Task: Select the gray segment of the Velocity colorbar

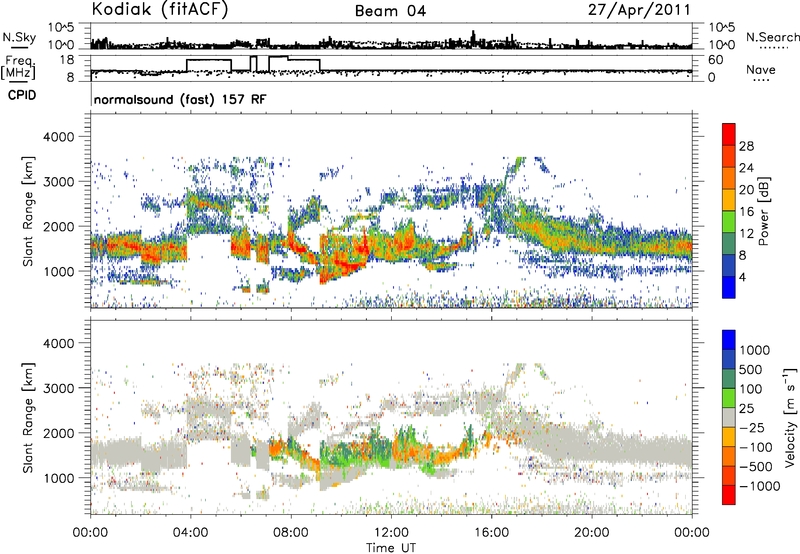Action: pyautogui.click(x=729, y=417)
